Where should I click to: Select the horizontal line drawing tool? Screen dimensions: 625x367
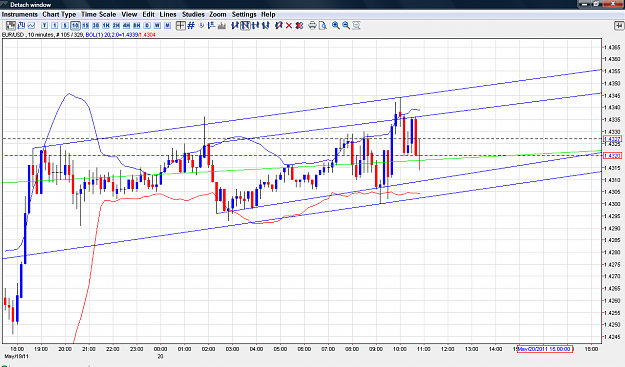tap(256, 26)
